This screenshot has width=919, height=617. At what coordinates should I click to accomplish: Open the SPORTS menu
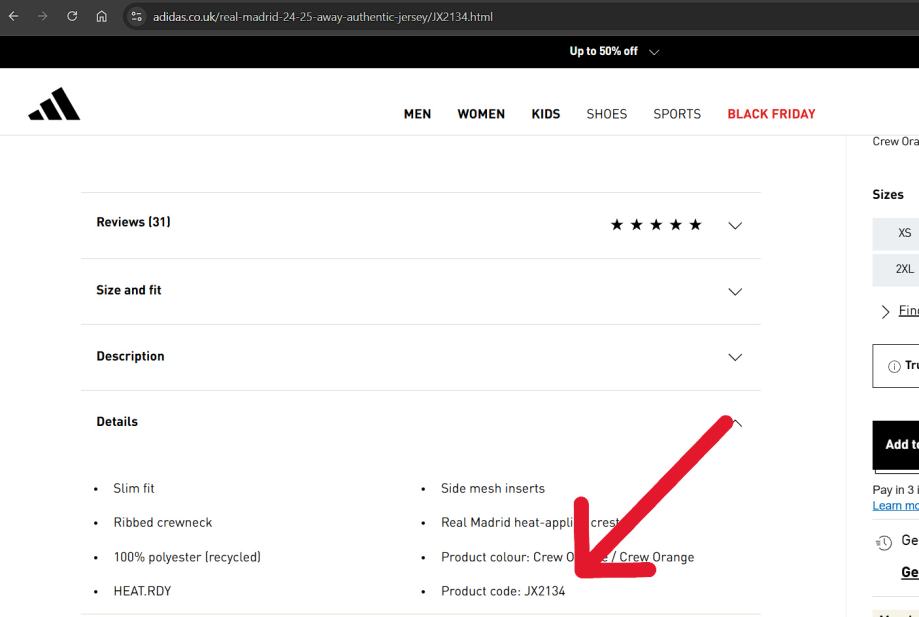coord(677,114)
